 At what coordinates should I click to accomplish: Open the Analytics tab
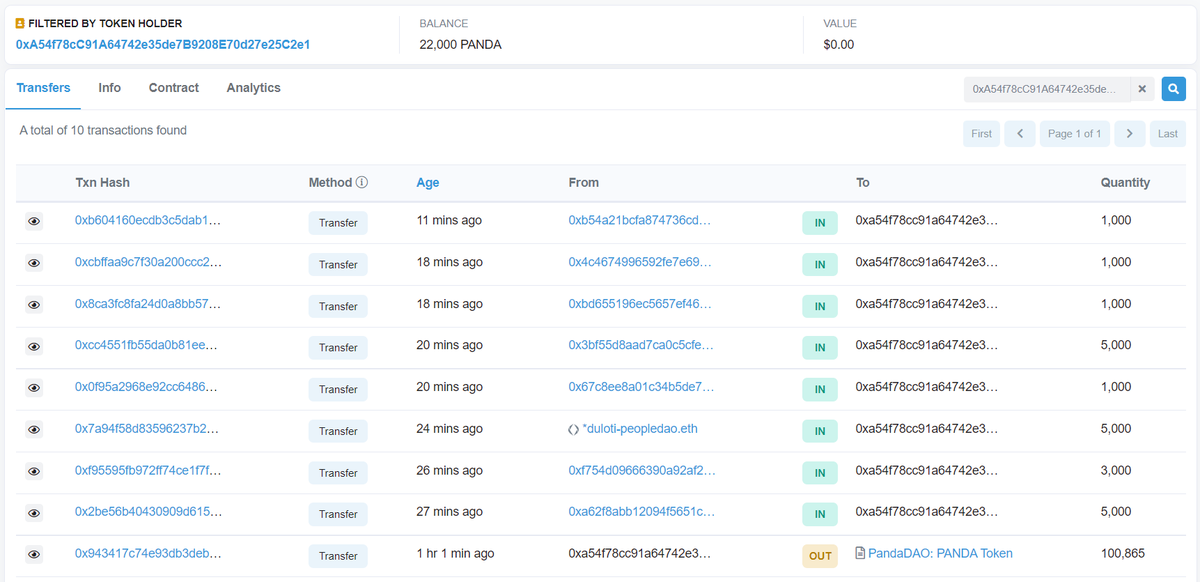[x=254, y=88]
